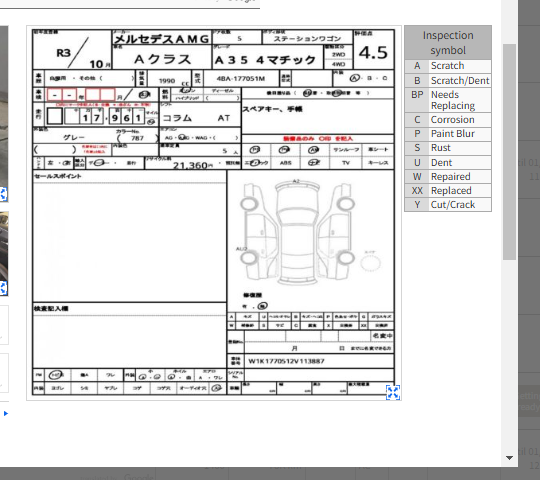Click the 21,360 recycle fee value
The image size is (540, 480).
[x=190, y=166]
